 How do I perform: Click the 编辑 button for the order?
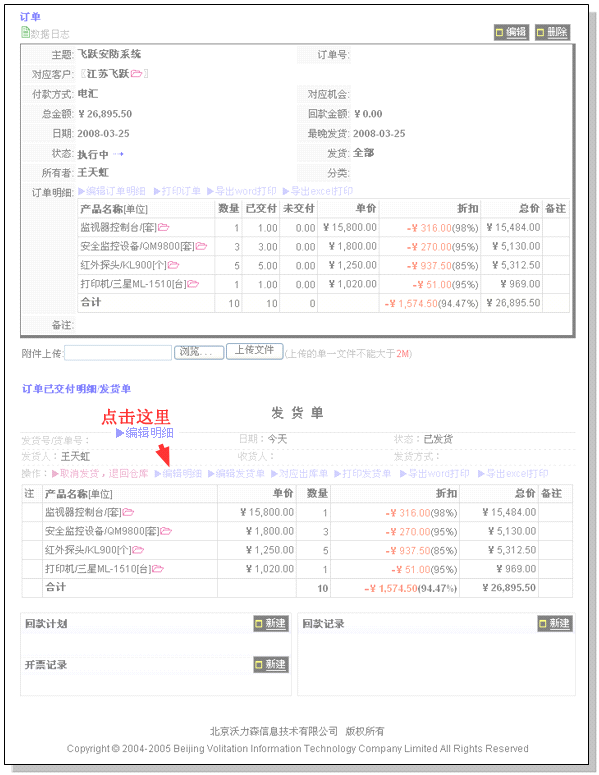click(x=512, y=33)
